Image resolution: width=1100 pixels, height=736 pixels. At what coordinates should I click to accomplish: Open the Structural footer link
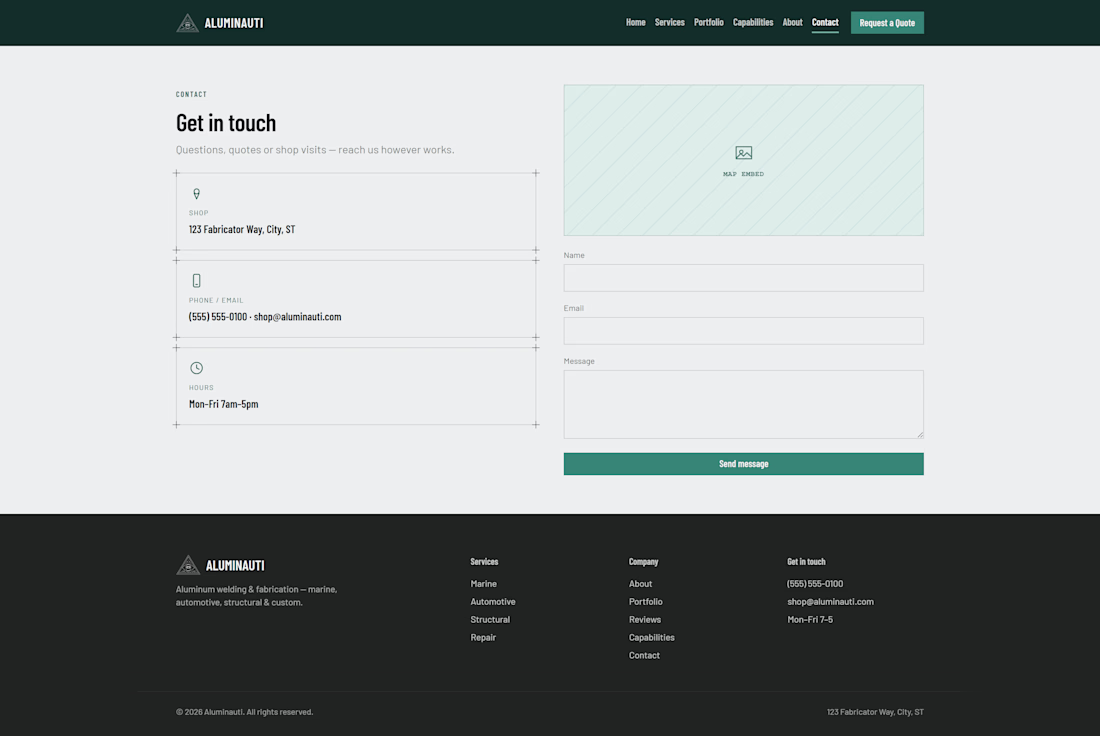click(490, 620)
